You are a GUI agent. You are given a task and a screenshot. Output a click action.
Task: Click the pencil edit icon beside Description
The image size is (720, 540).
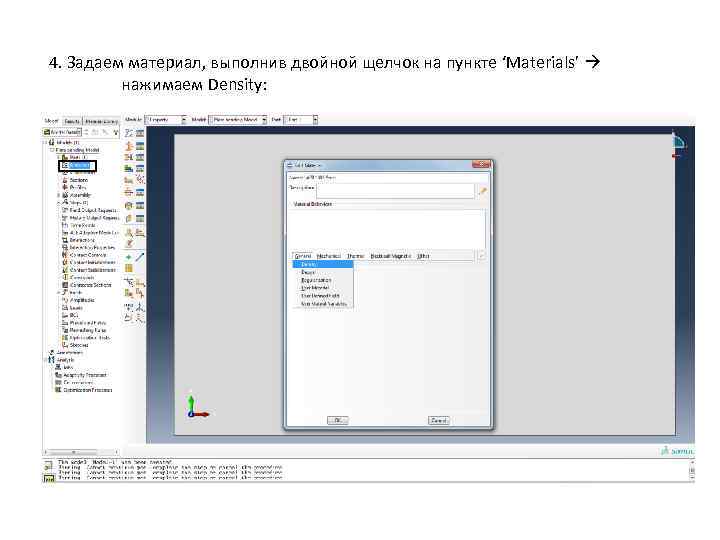point(482,191)
